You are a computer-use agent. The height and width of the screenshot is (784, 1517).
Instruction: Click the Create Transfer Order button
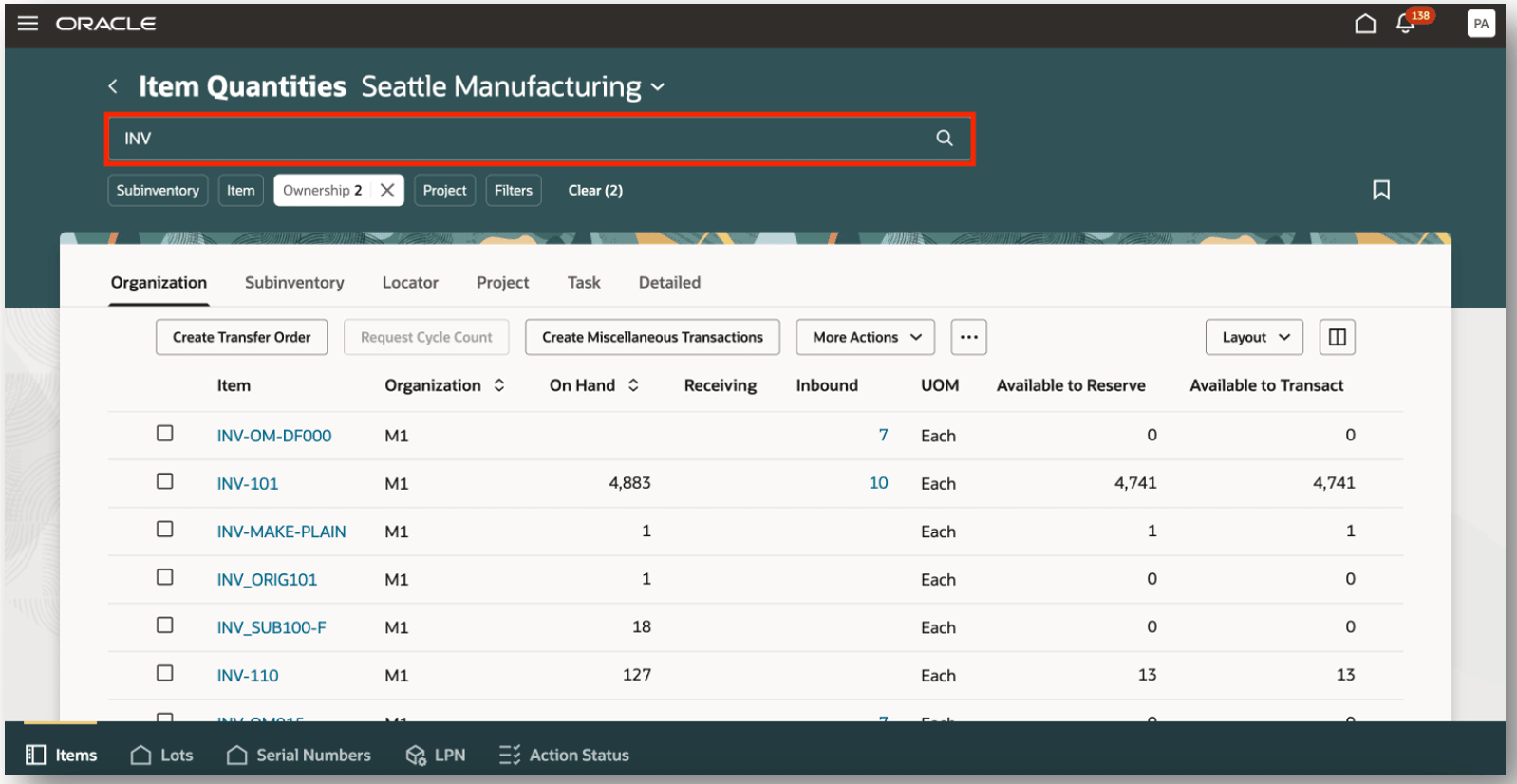pyautogui.click(x=241, y=337)
